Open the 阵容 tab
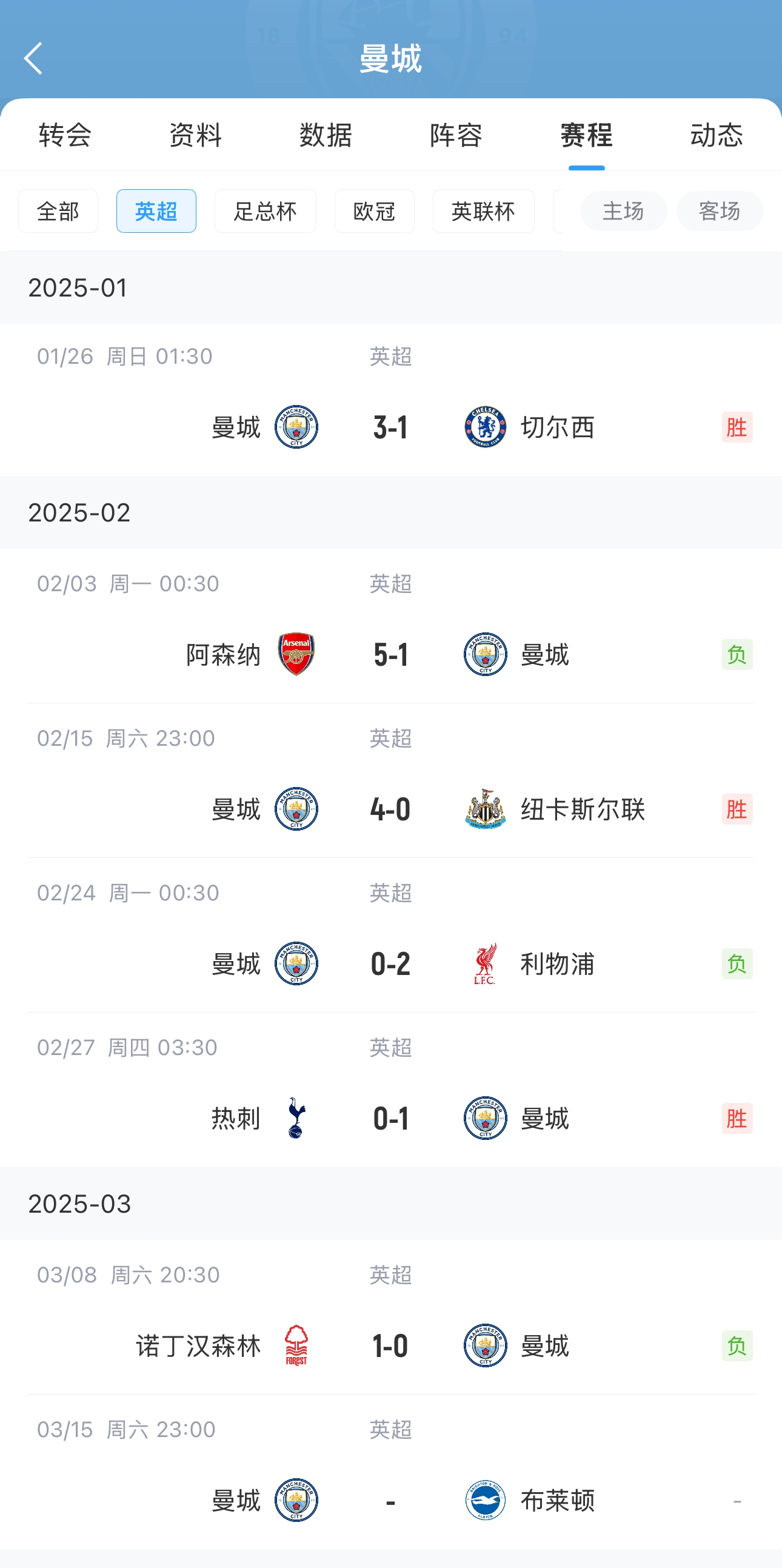 tap(456, 135)
